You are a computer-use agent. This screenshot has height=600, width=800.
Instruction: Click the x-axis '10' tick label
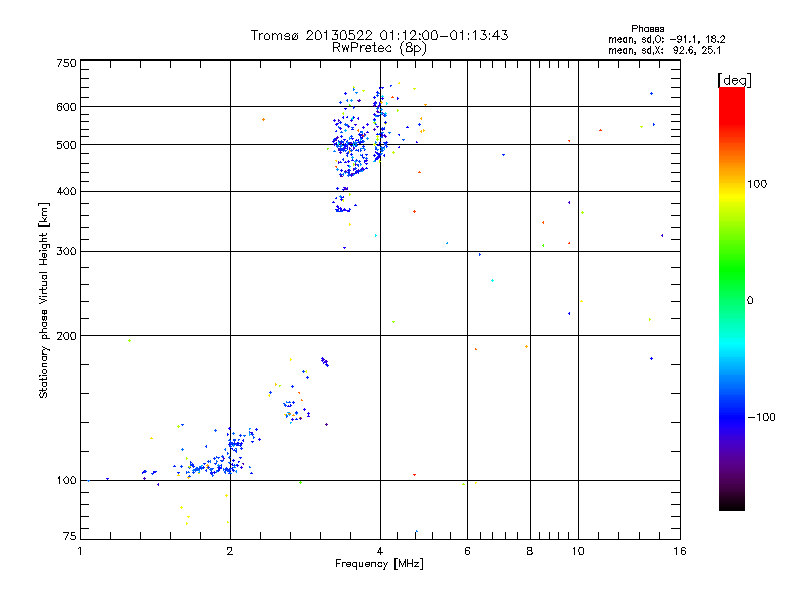tap(578, 551)
